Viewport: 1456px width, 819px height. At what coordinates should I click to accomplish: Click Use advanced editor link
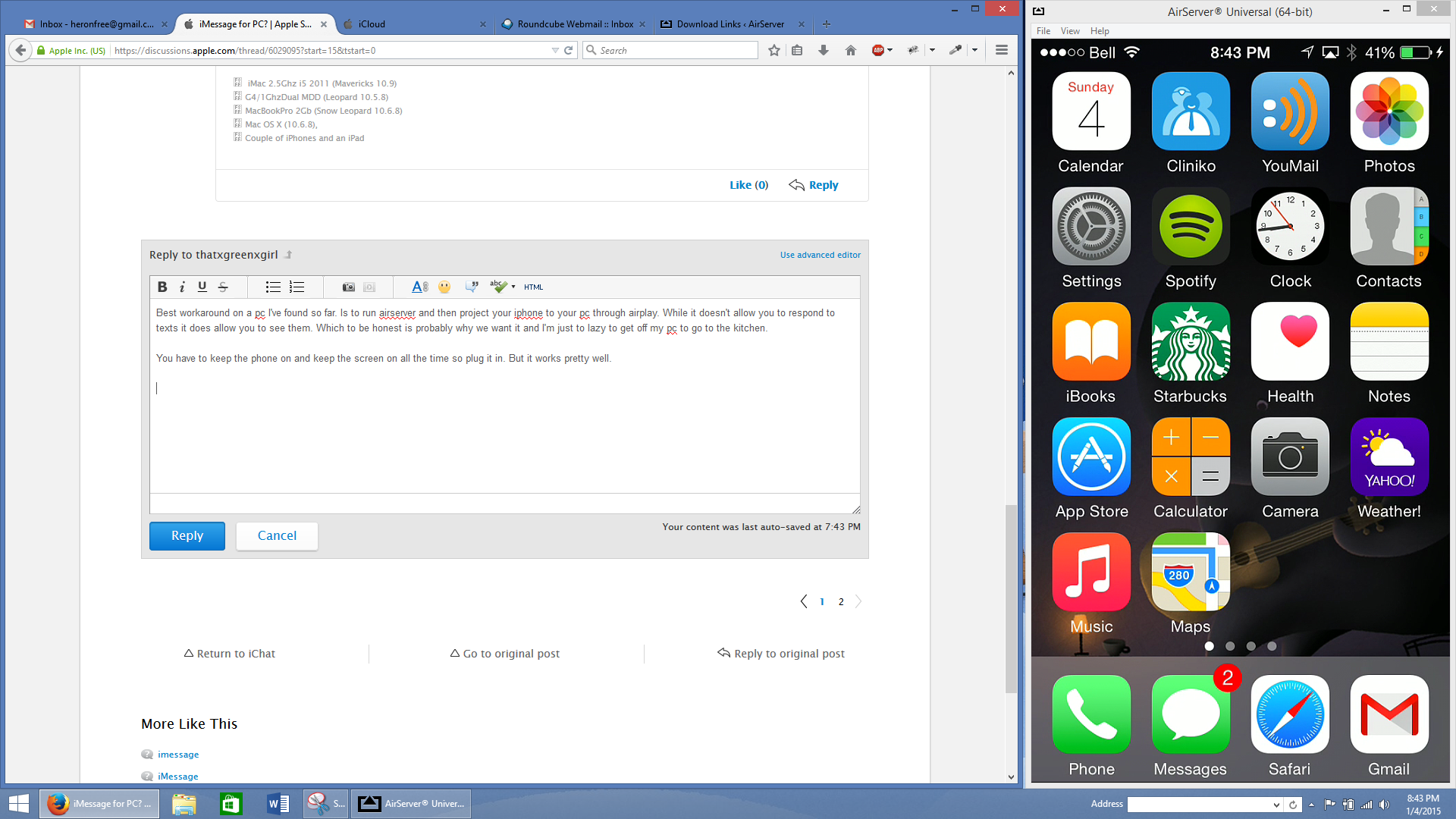(x=820, y=255)
